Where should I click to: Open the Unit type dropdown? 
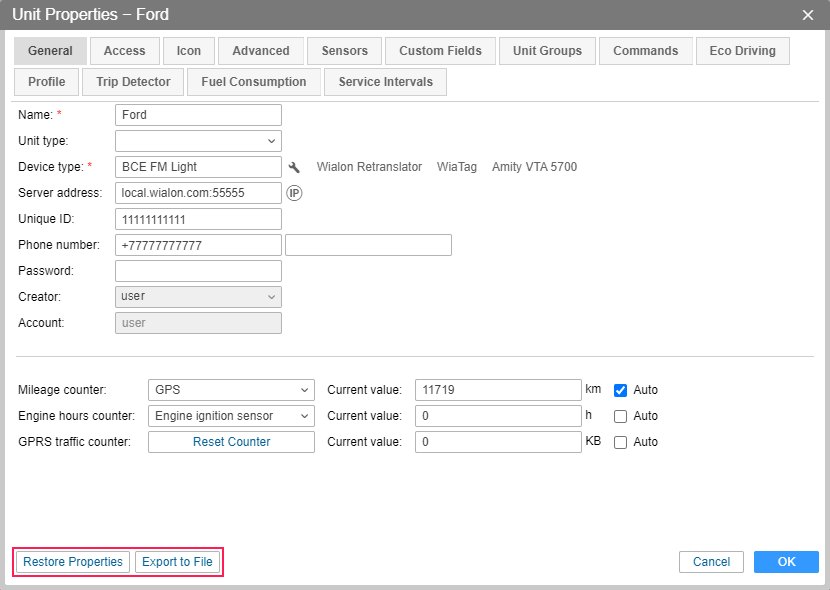pyautogui.click(x=198, y=141)
